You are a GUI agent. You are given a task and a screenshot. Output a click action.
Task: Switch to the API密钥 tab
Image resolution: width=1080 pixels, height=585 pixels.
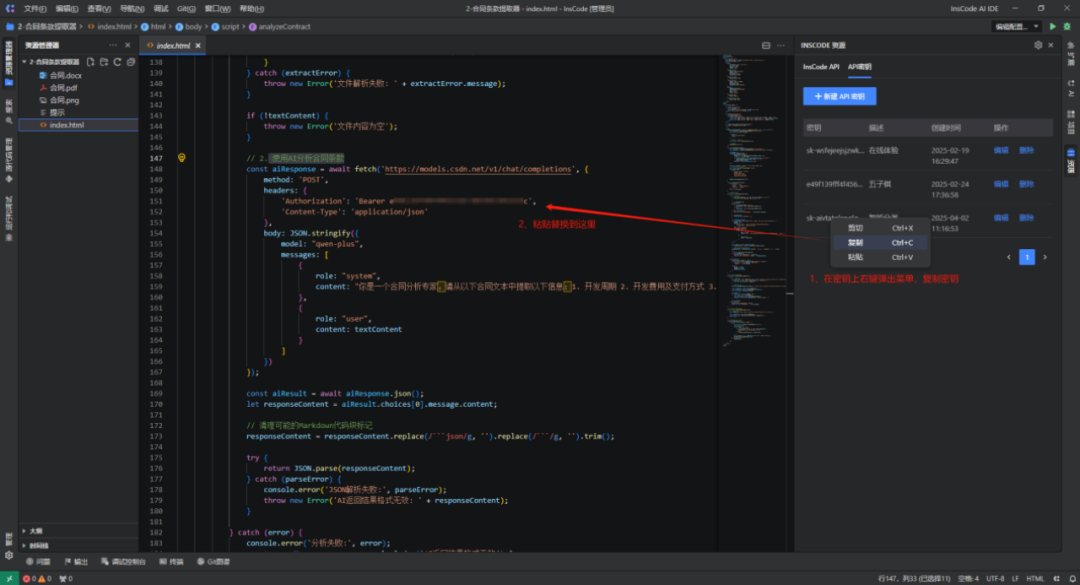(860, 67)
